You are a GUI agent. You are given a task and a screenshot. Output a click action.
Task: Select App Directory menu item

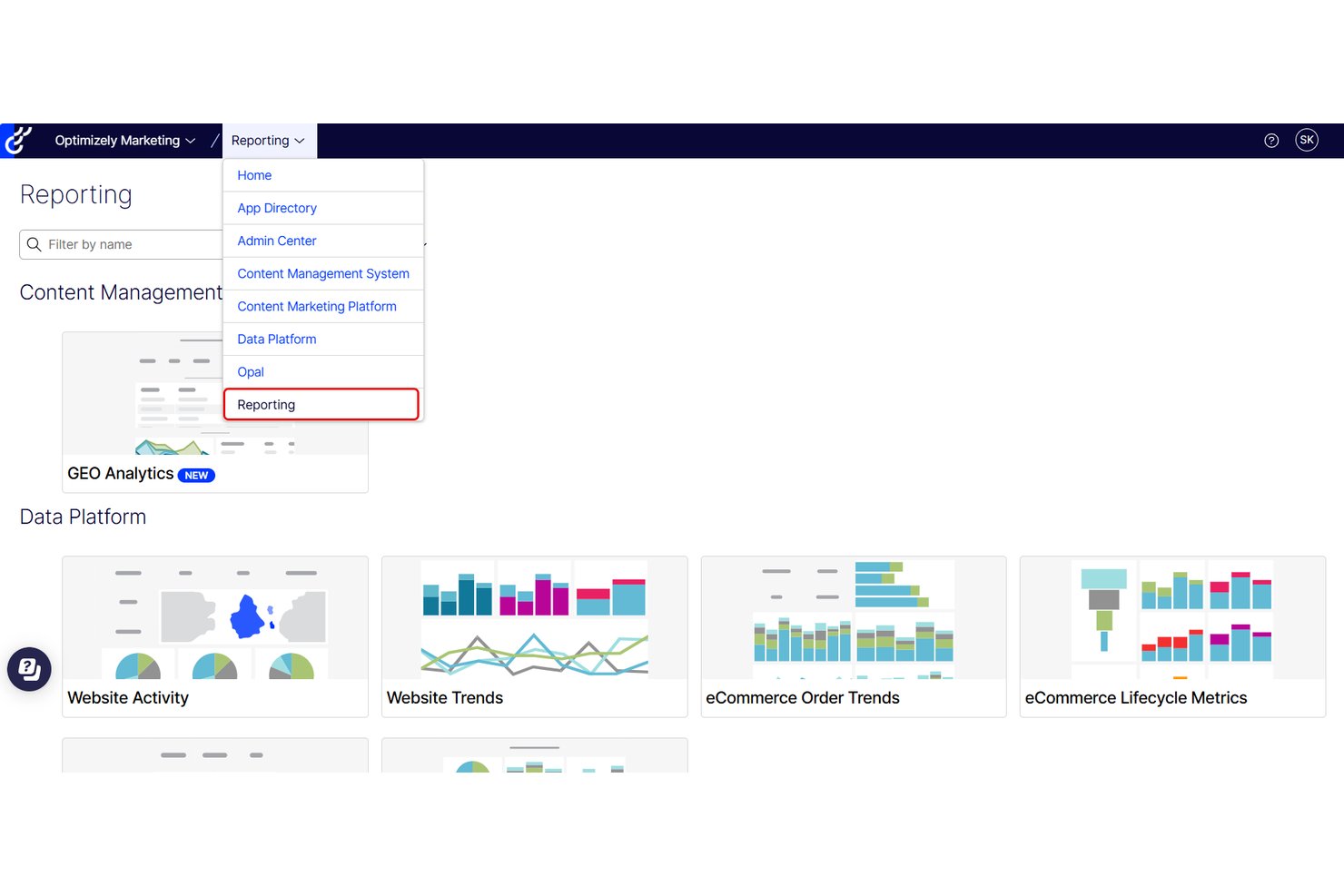point(323,208)
